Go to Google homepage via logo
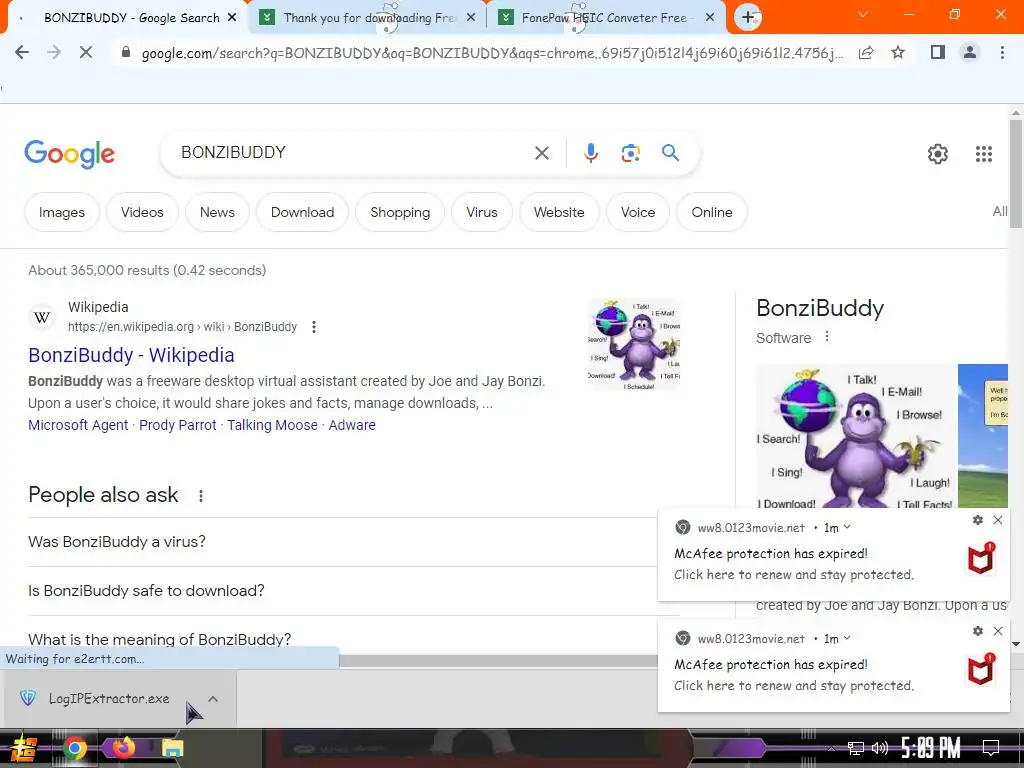The width and height of the screenshot is (1024, 768). pyautogui.click(x=69, y=154)
